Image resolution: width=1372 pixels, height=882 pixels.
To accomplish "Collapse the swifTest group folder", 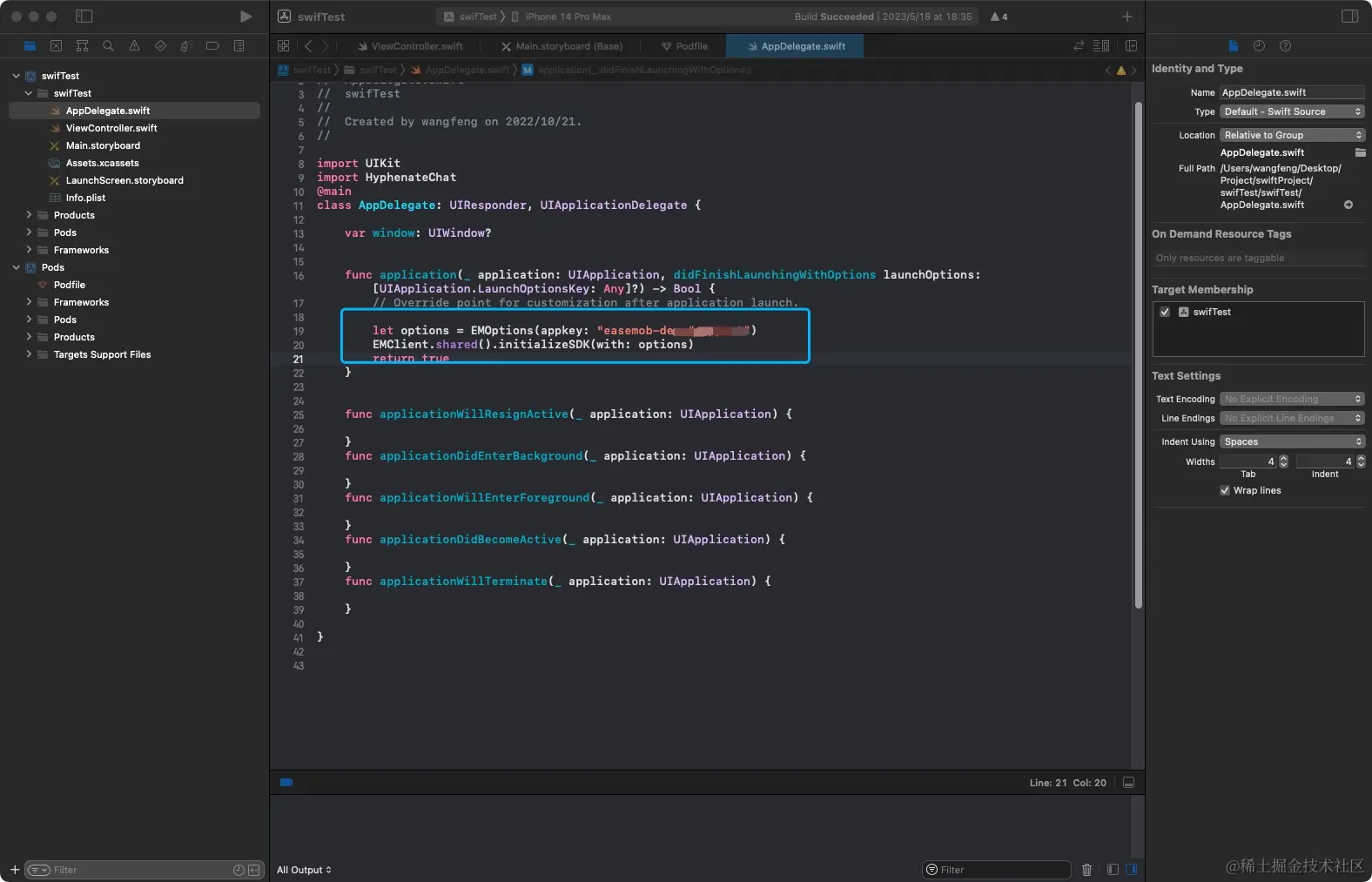I will (x=29, y=93).
